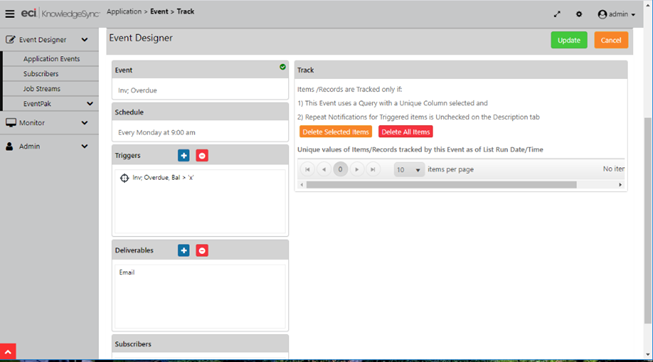Click the Update button
The image size is (653, 362).
coord(569,40)
